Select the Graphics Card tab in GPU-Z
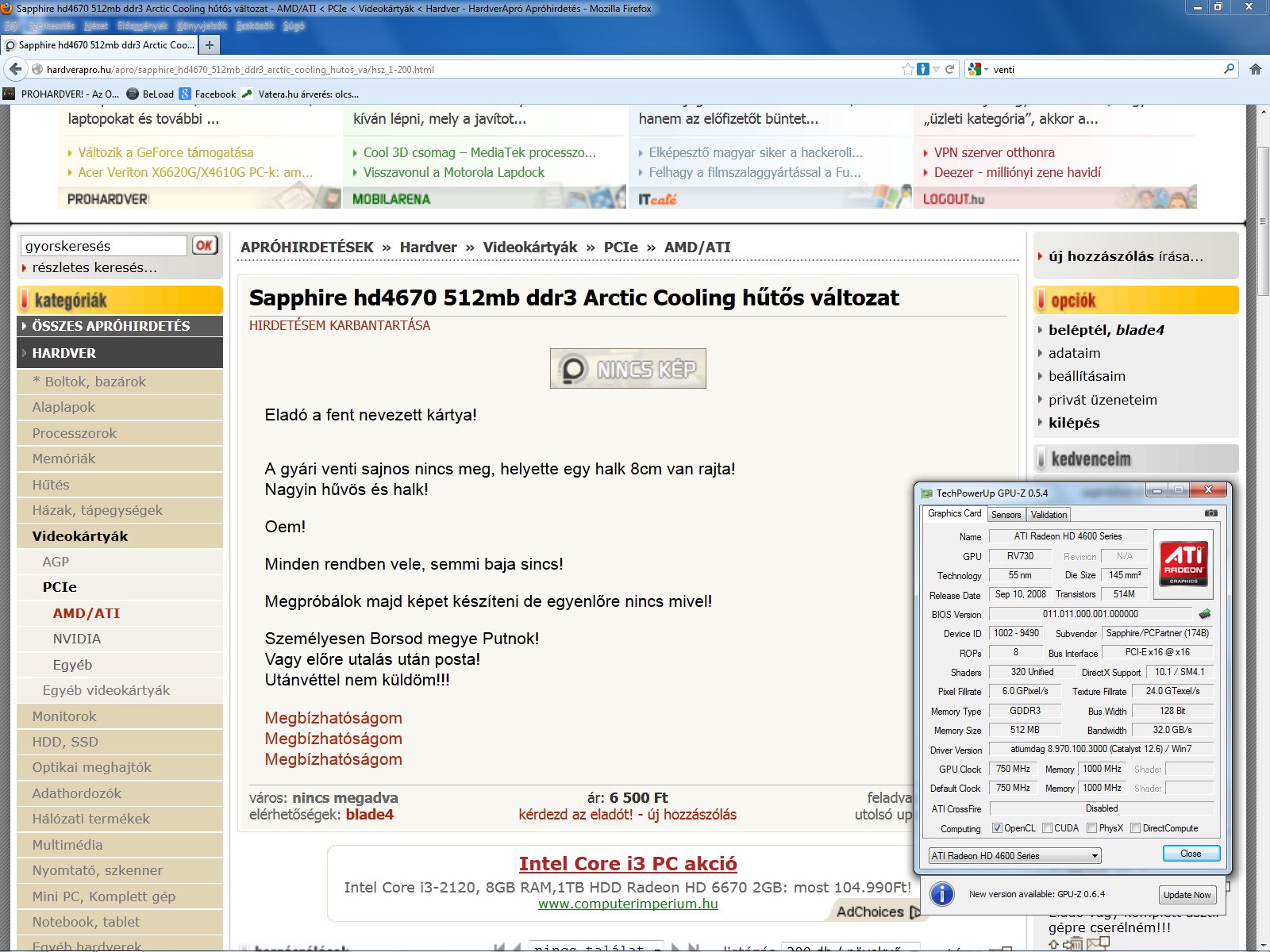The image size is (1270, 952). click(955, 513)
